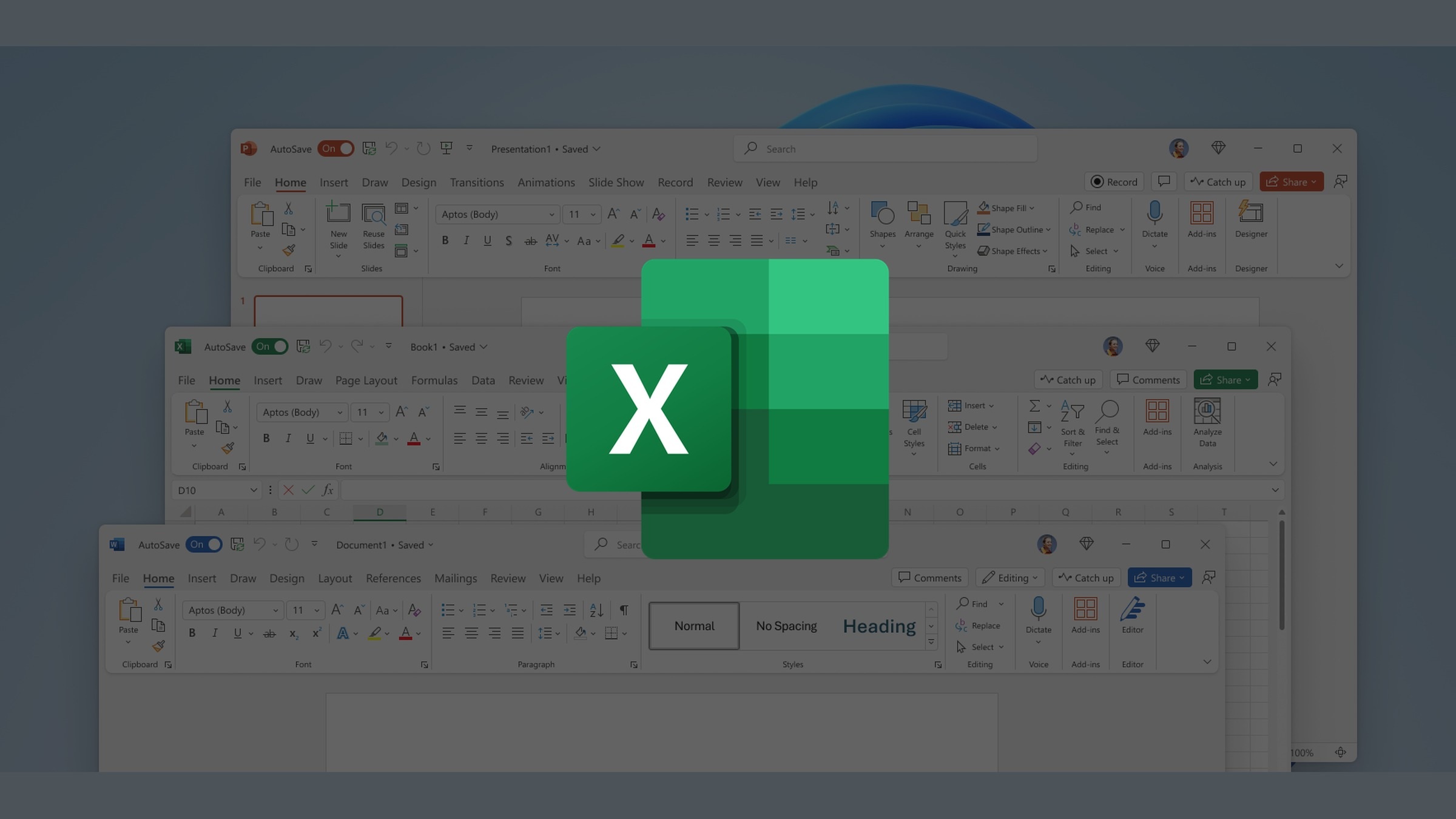Click Paste icon in Word ribbon
The height and width of the screenshot is (819, 1456).
[x=129, y=610]
